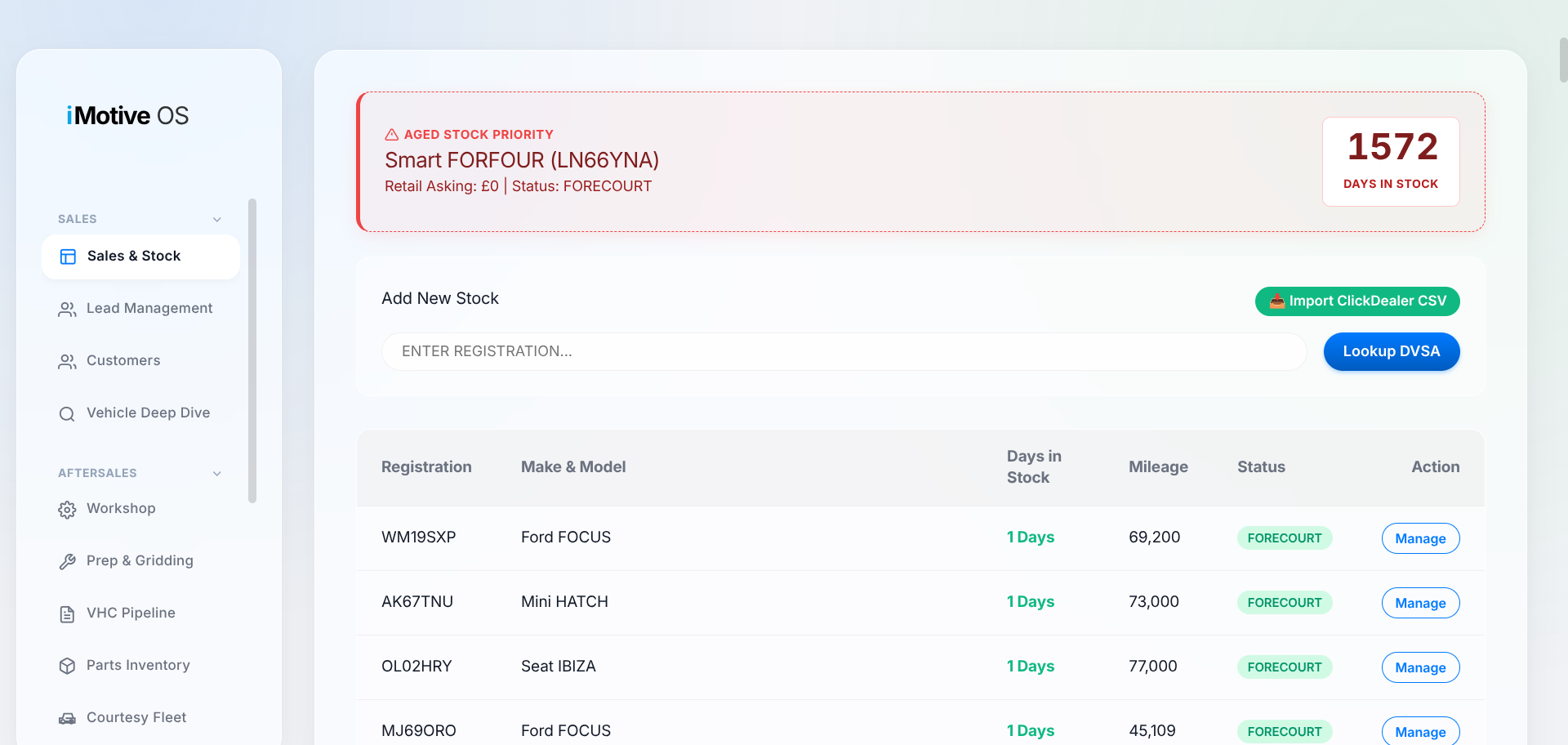Viewport: 1568px width, 745px height.
Task: Click the Customers people icon
Action: [x=67, y=362]
